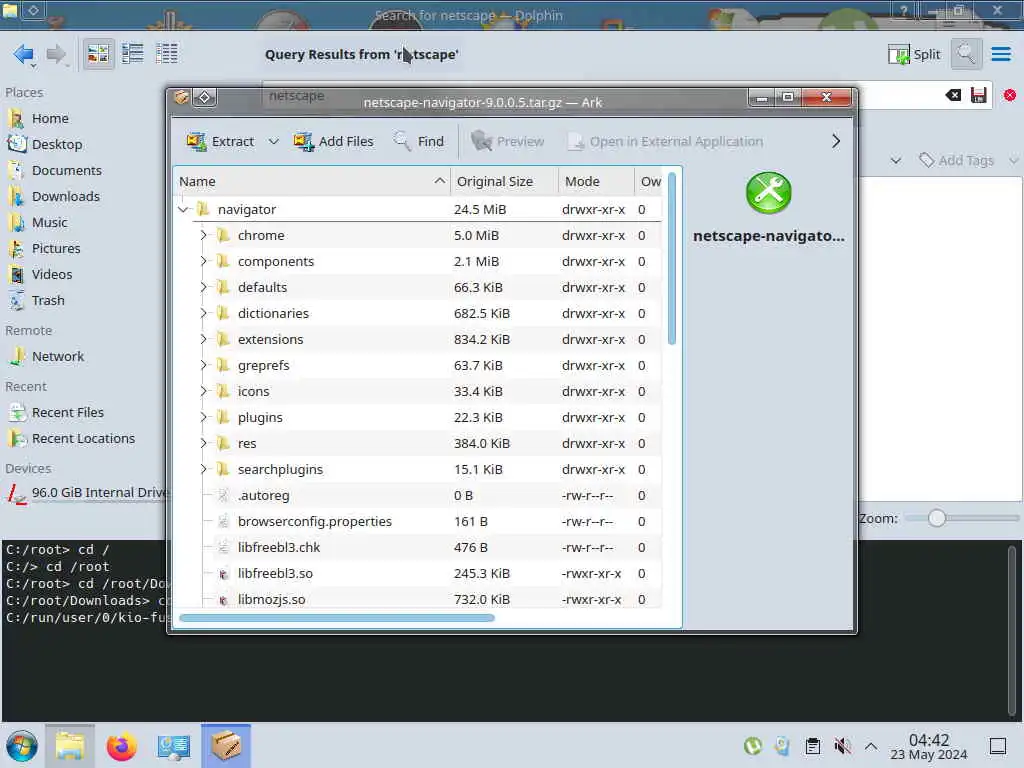Expand the dictionaries folder
1024x768 pixels.
click(203, 313)
